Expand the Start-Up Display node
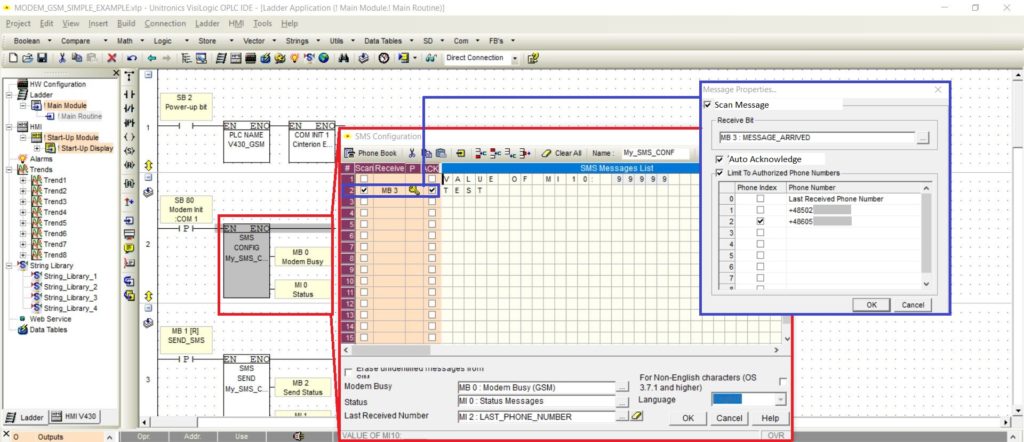 (38, 148)
